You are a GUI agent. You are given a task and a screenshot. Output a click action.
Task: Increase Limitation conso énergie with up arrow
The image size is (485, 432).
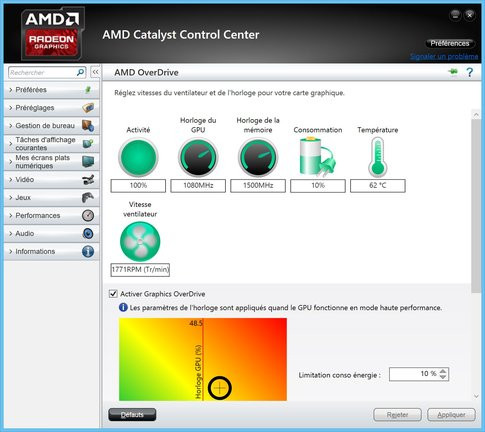[x=443, y=371]
